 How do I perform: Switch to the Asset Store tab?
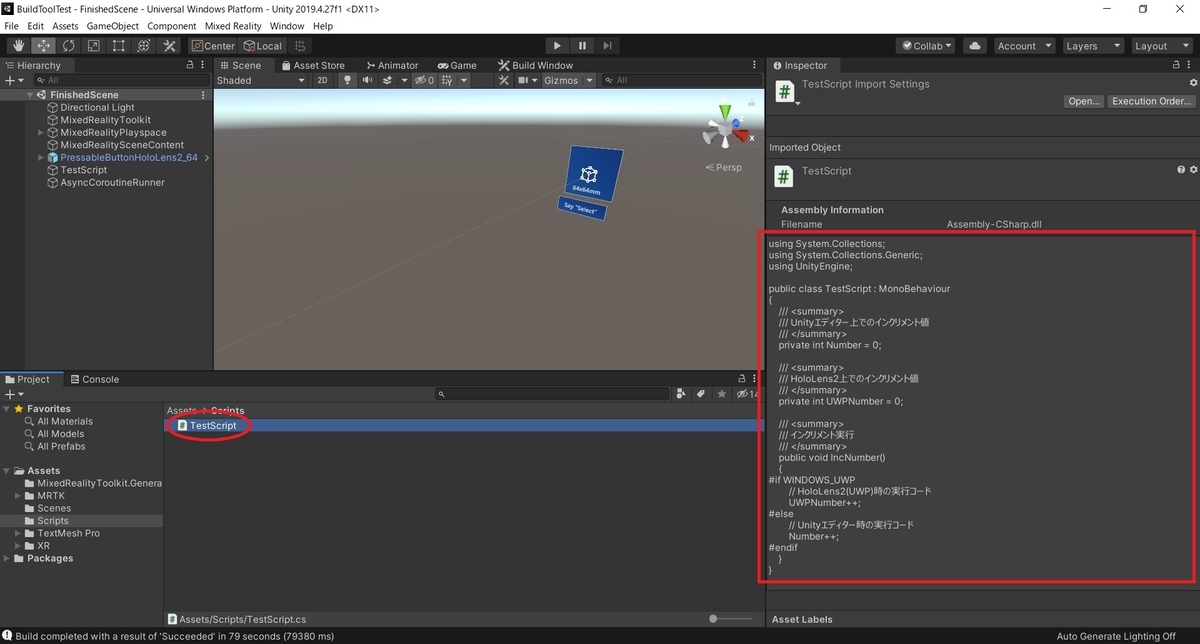(312, 65)
